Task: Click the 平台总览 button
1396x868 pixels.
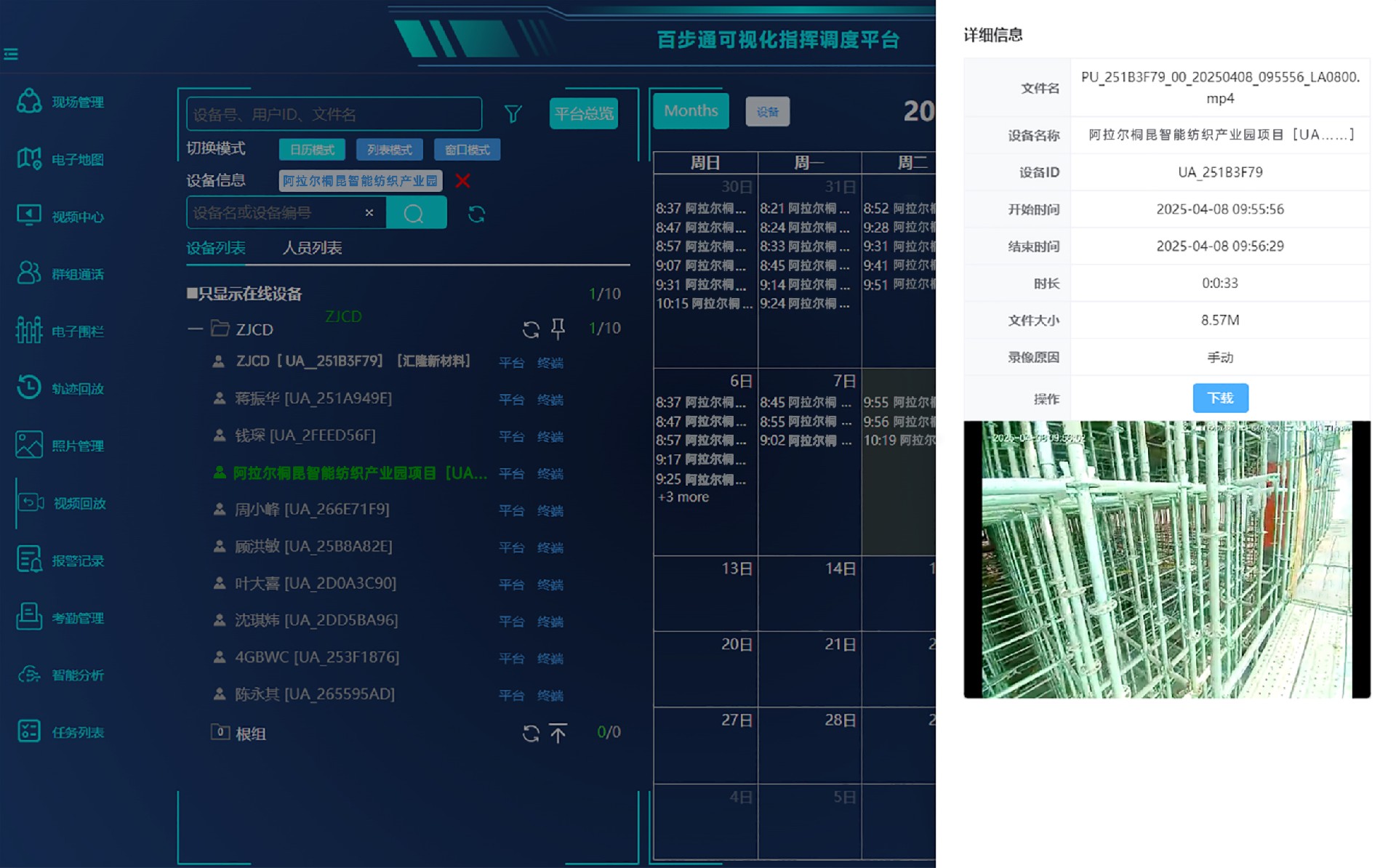Action: point(583,113)
